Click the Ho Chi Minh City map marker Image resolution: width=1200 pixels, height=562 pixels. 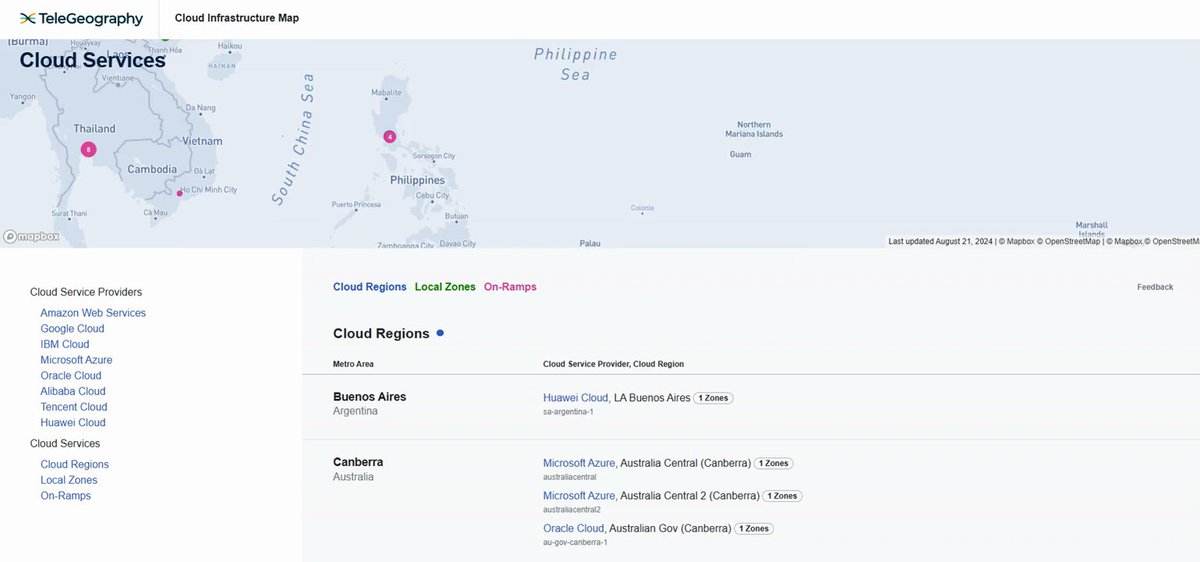coord(180,193)
